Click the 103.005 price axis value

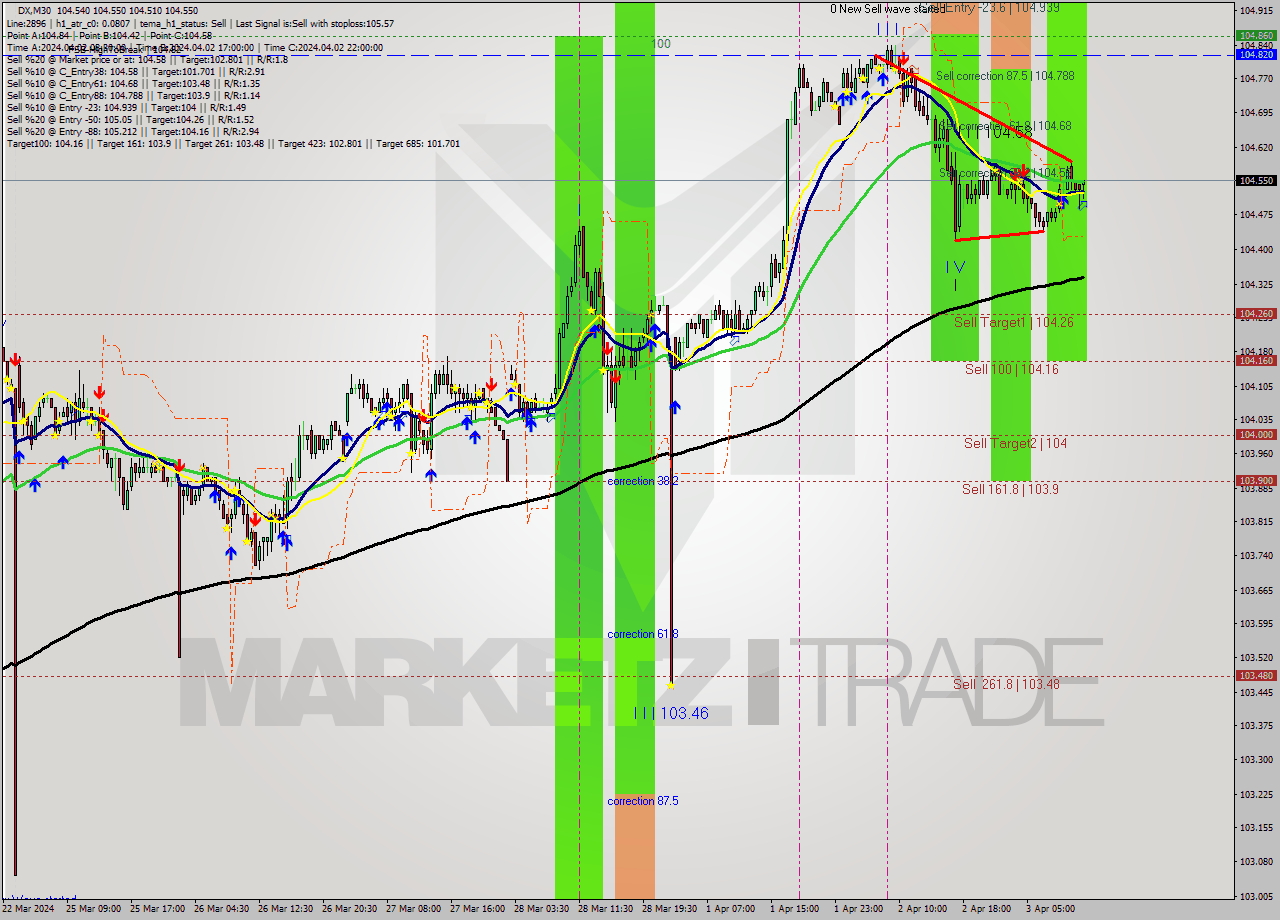[1256, 896]
